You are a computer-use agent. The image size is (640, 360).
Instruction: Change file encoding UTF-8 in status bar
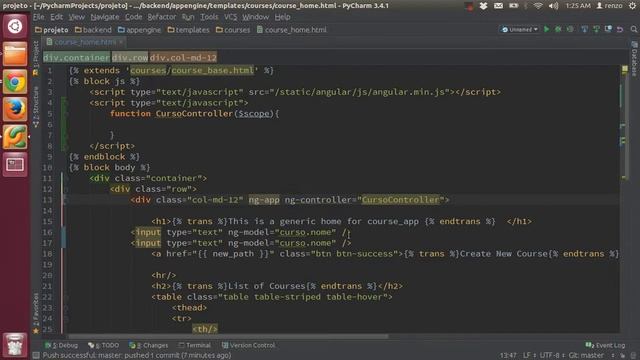coord(552,356)
